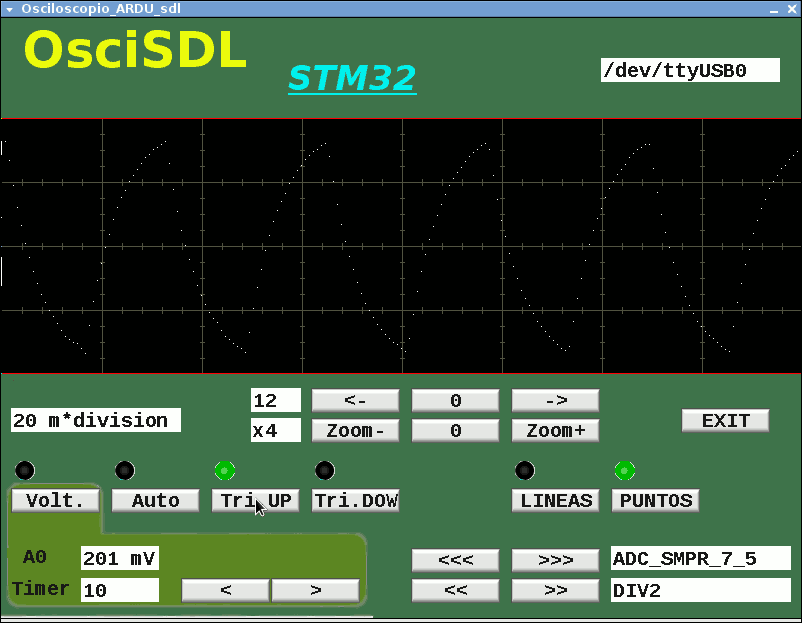Click the zoom field showing x4
Image resolution: width=802 pixels, height=623 pixels.
pyautogui.click(x=276, y=430)
